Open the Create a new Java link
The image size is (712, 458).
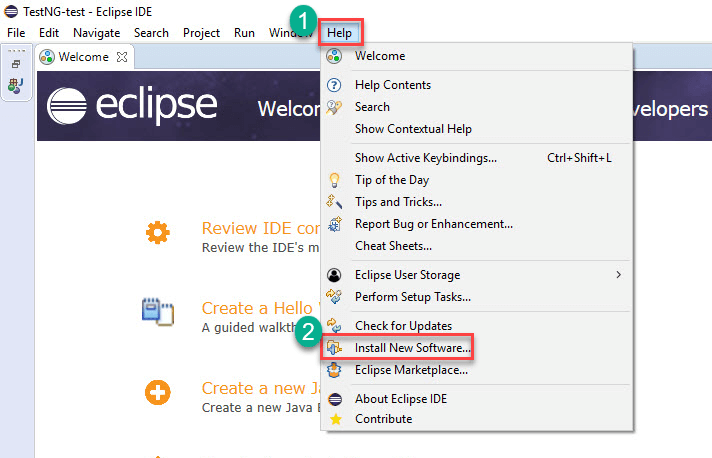coord(260,388)
